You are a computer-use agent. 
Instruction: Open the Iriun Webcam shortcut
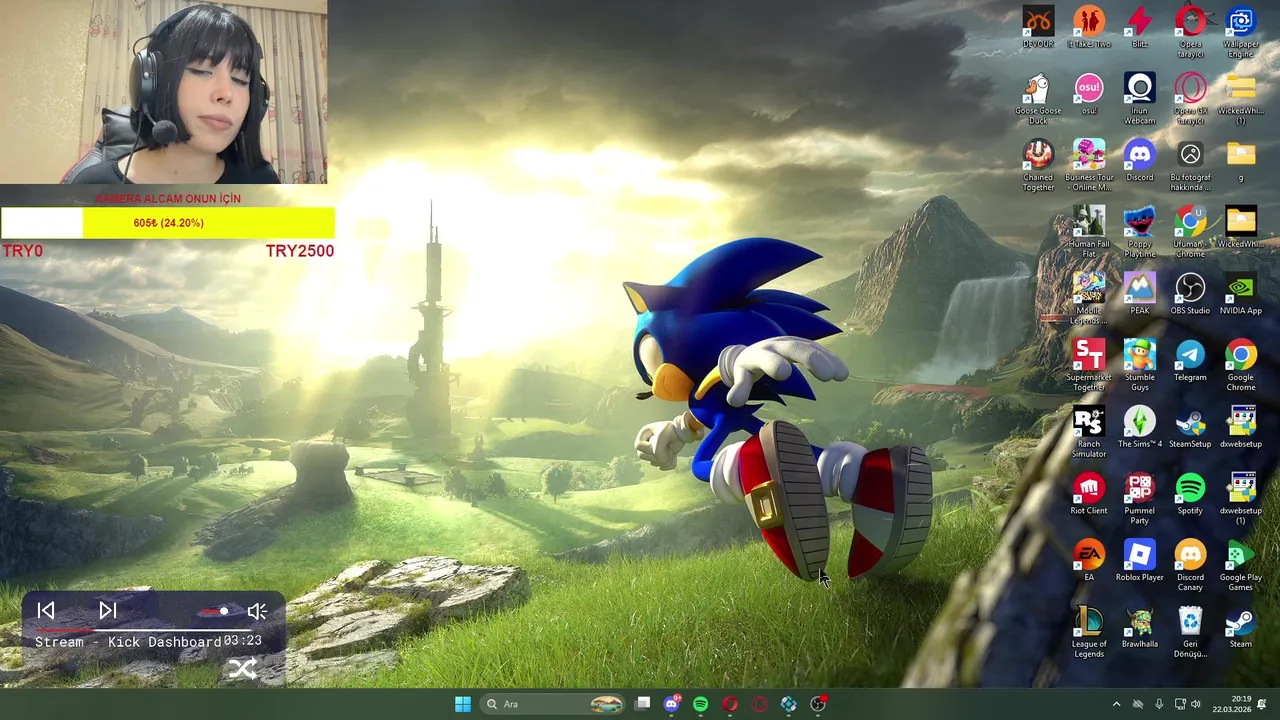1139,99
